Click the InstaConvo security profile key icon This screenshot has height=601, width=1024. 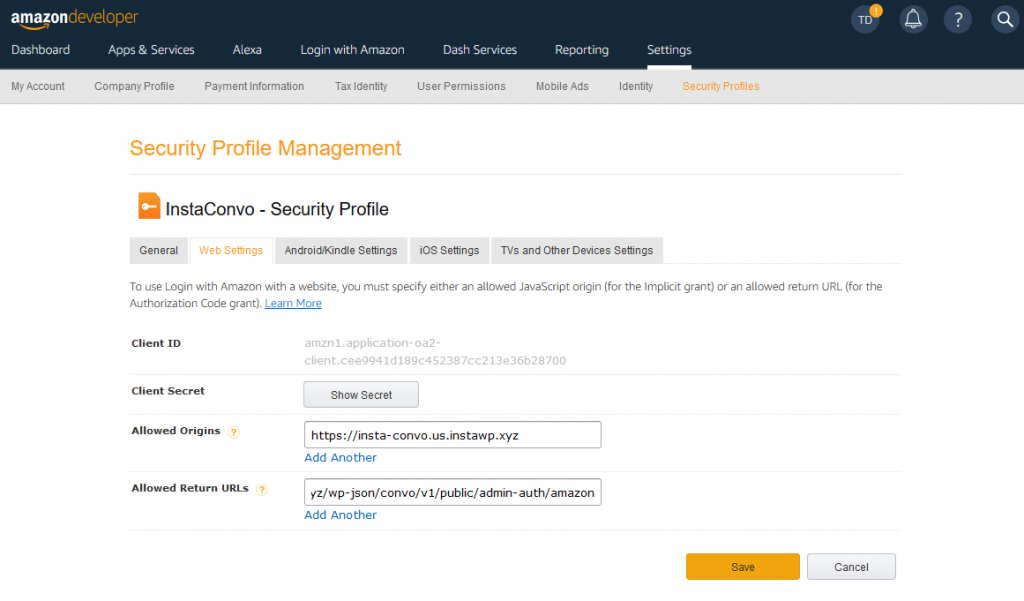coord(149,206)
